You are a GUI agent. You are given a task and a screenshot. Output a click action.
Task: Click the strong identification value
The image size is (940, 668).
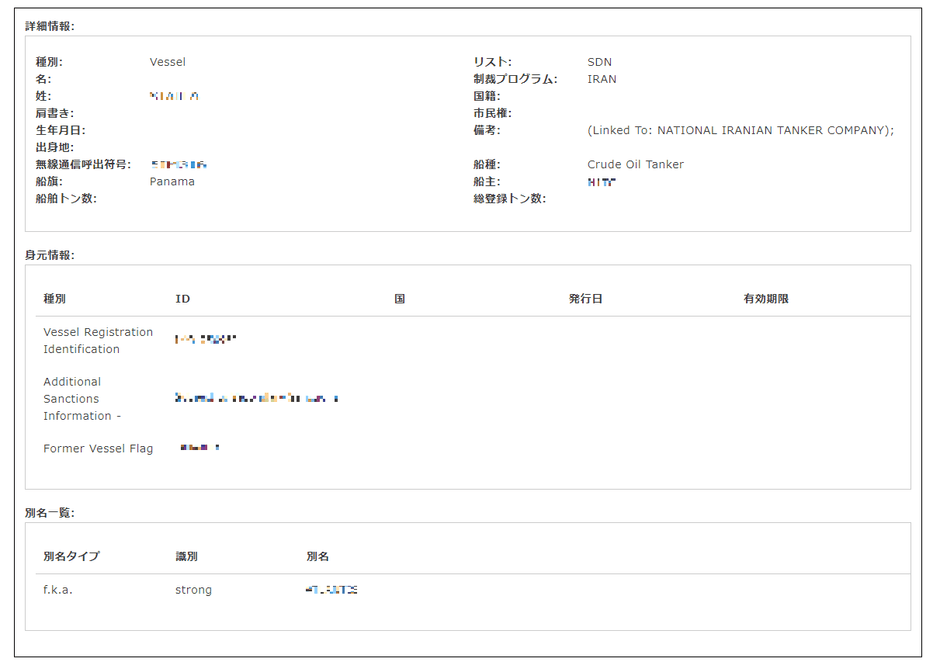(x=193, y=589)
